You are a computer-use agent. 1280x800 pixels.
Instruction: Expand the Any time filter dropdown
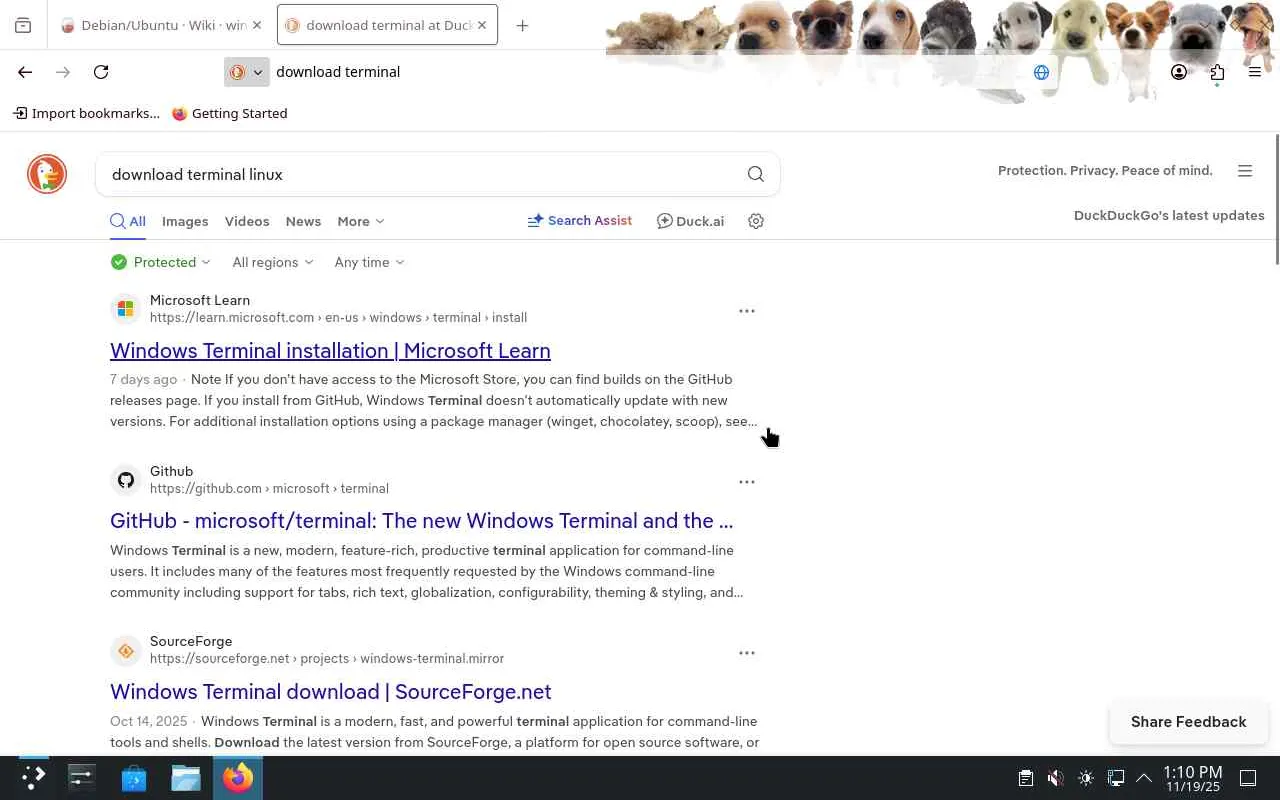click(369, 262)
